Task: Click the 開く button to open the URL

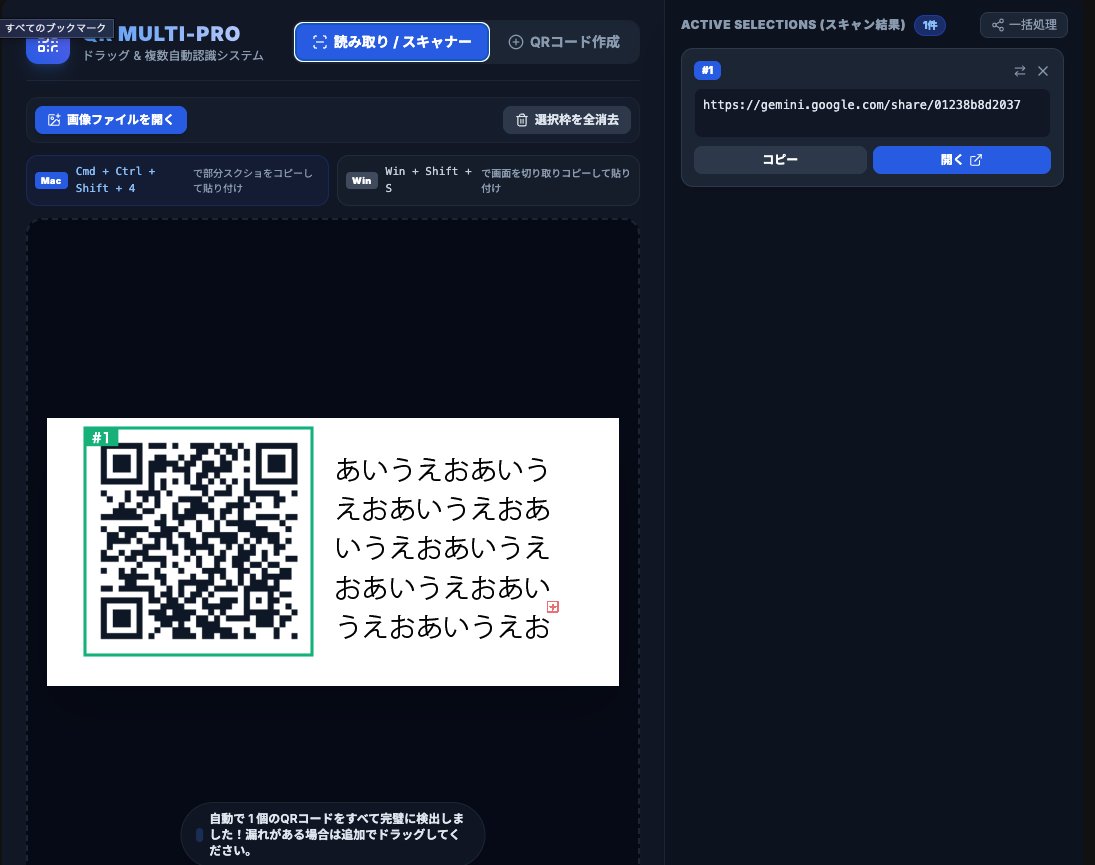Action: click(x=962, y=160)
